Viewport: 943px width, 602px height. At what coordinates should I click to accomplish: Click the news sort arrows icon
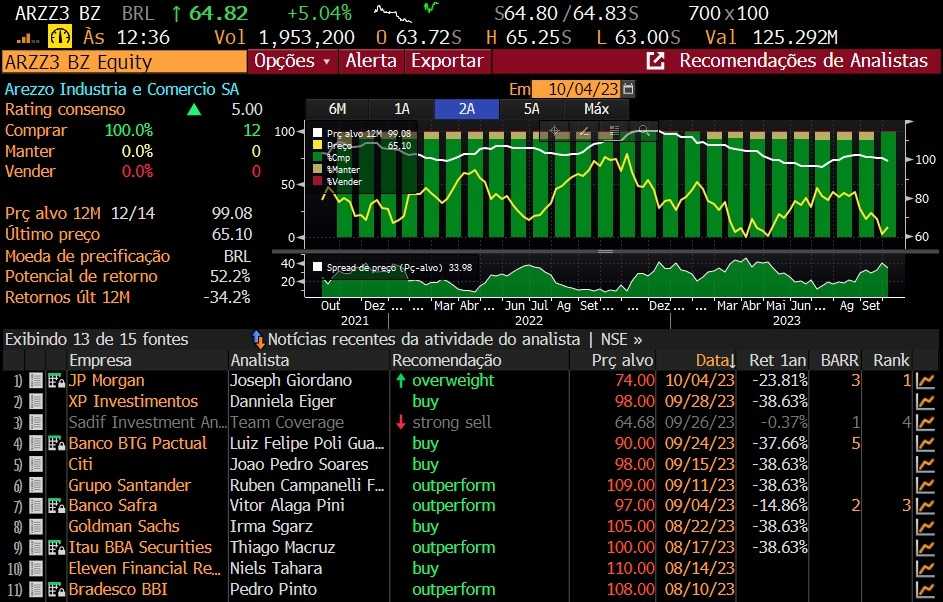(258, 340)
